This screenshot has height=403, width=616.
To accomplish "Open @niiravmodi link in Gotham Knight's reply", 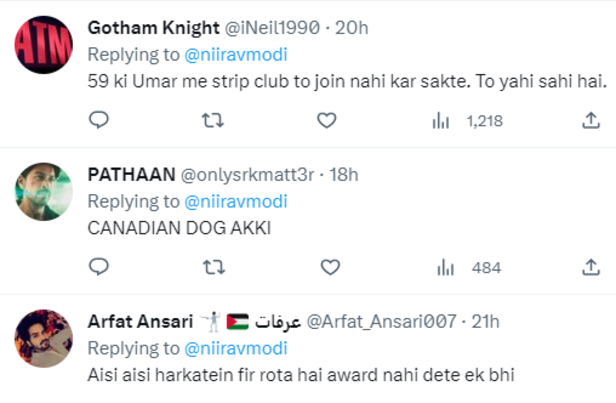I will pyautogui.click(x=236, y=55).
